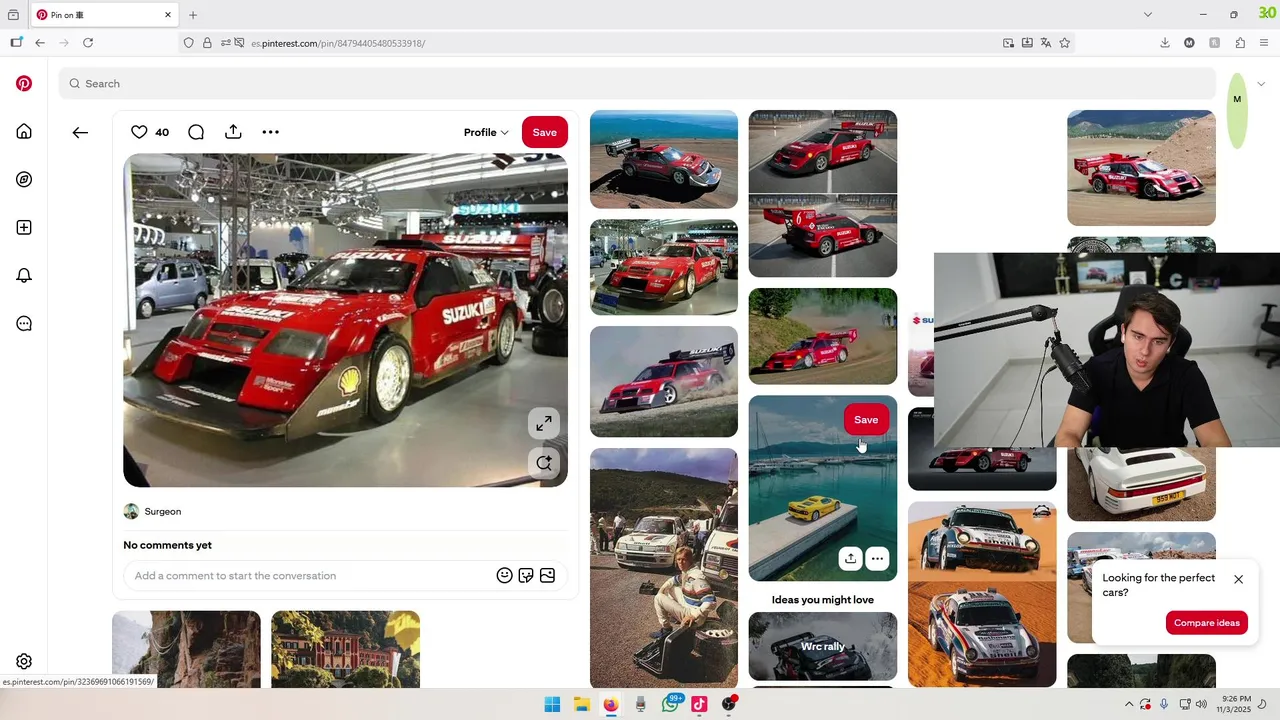Viewport: 1280px width, 720px height.
Task: Reload the page in browser toolbar
Action: pos(88,43)
